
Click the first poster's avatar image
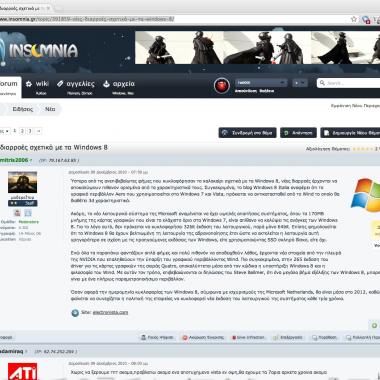point(22,182)
